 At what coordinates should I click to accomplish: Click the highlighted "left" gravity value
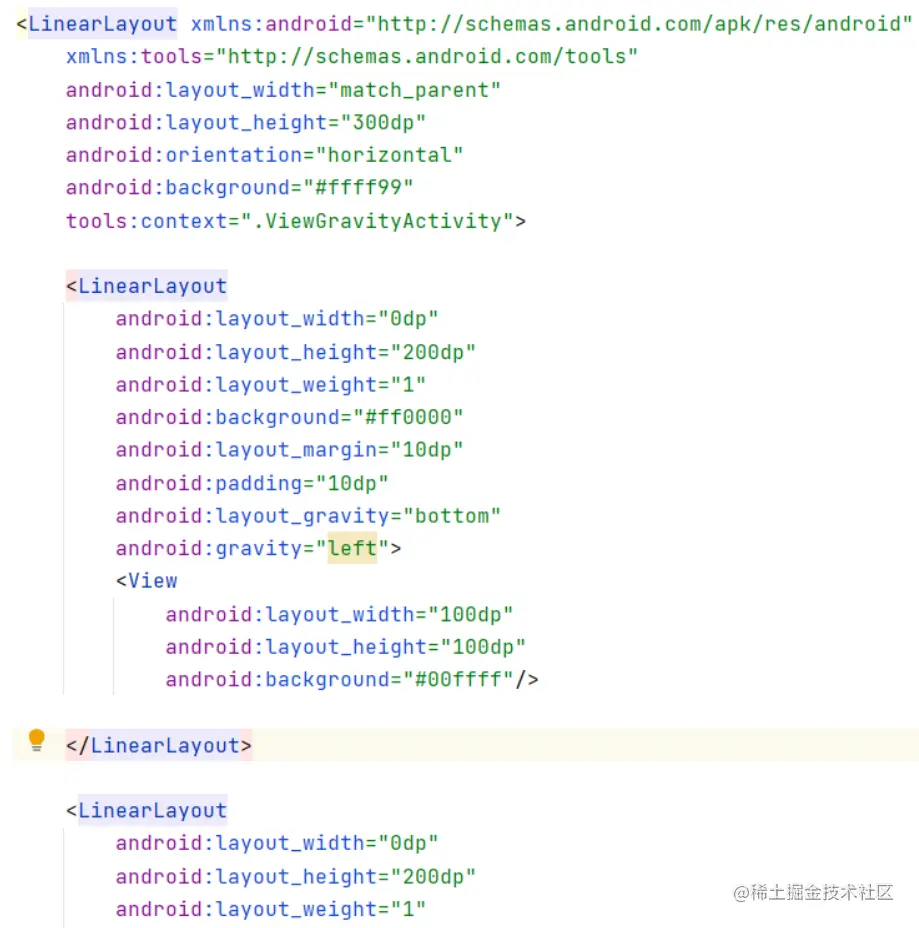tap(352, 549)
